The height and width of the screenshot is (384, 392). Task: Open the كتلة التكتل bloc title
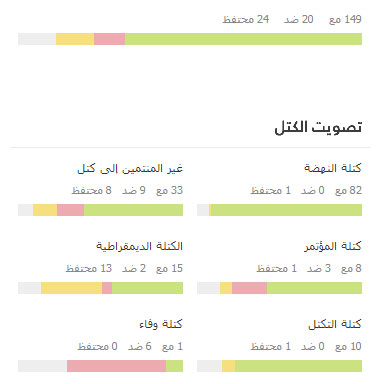point(335,324)
